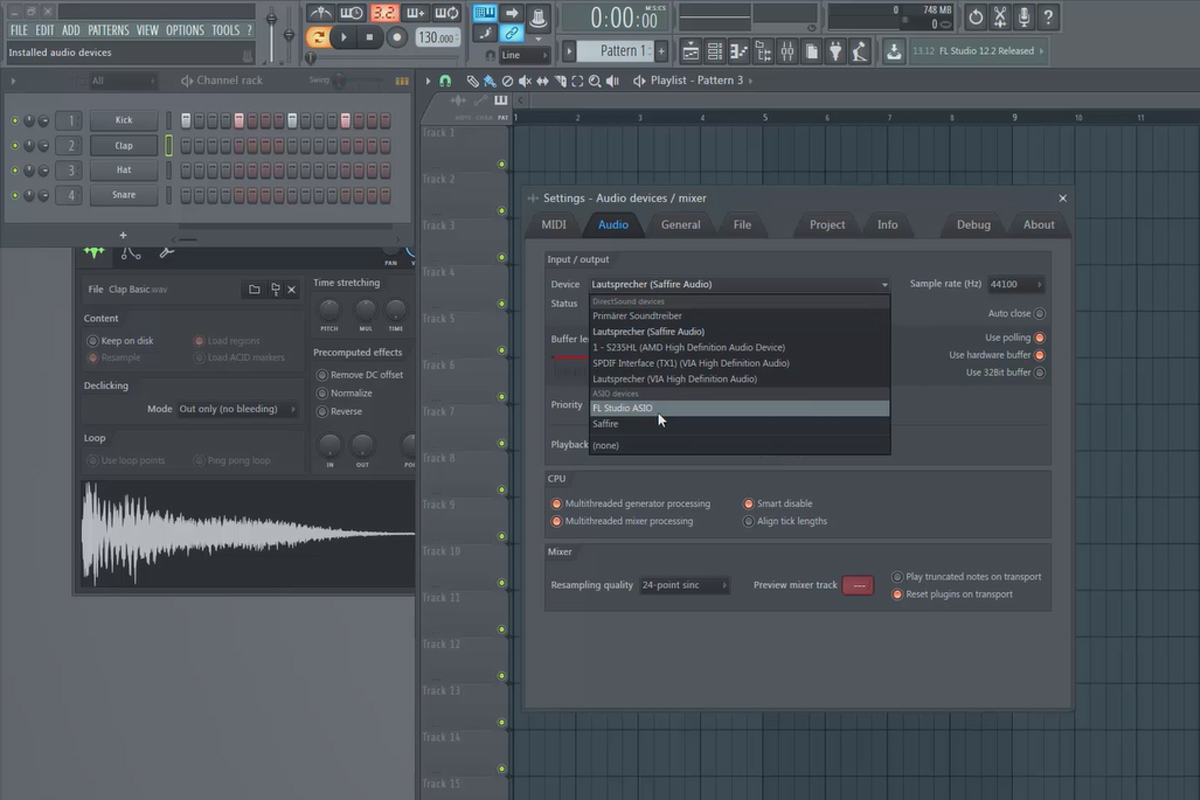Toggle Use polling option
This screenshot has height=800, width=1200.
click(x=1039, y=338)
